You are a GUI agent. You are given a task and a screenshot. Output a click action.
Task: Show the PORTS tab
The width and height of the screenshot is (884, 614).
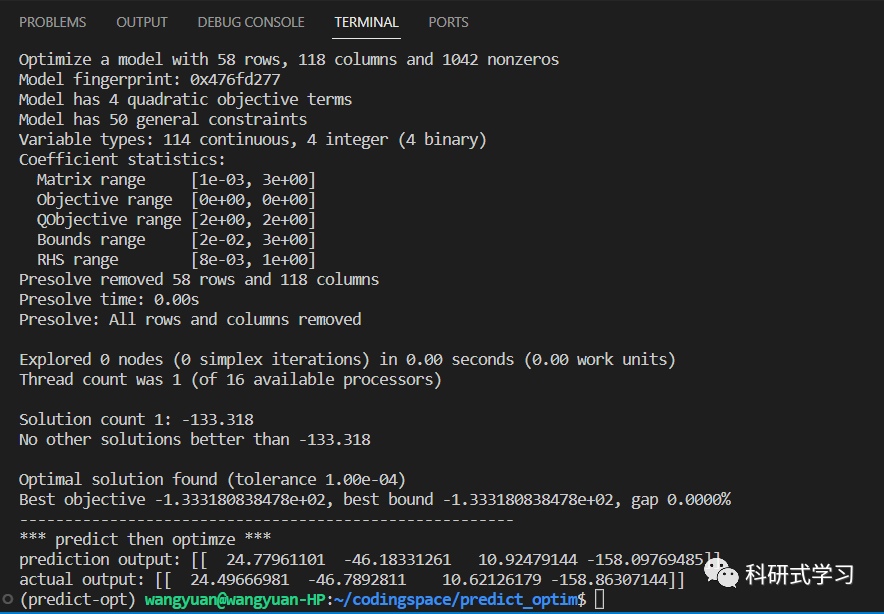coord(448,22)
